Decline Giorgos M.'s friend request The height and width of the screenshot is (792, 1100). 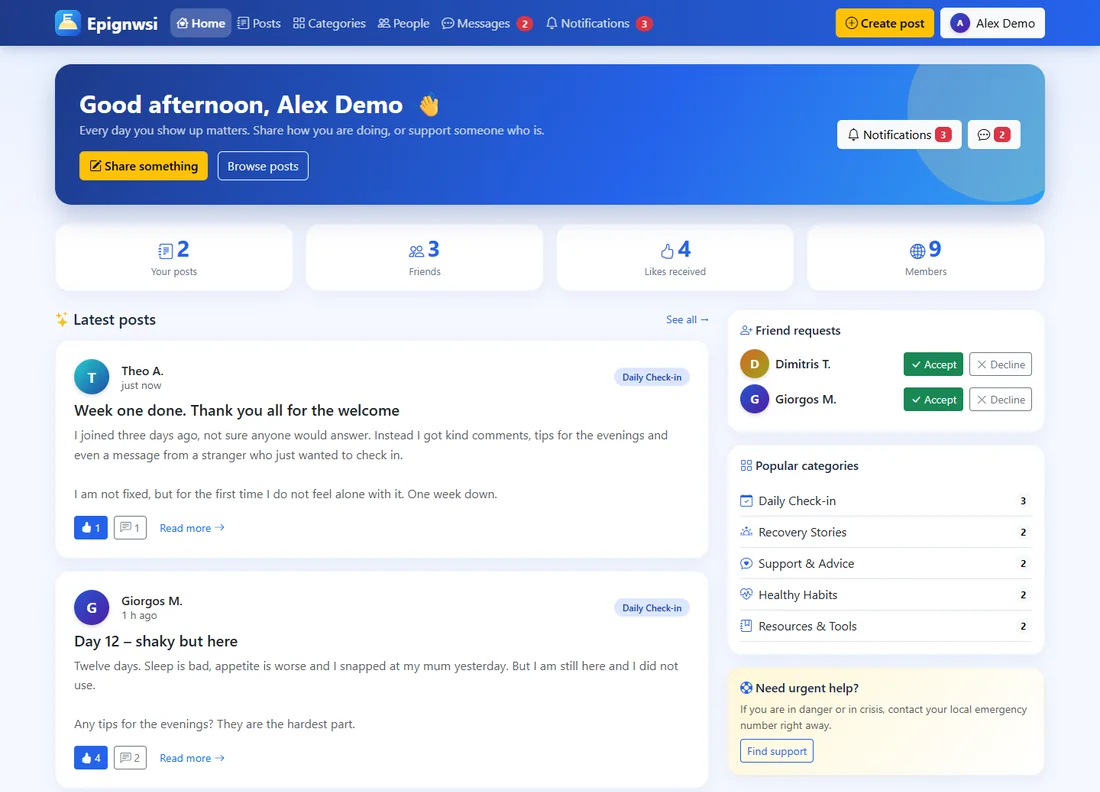[1000, 399]
